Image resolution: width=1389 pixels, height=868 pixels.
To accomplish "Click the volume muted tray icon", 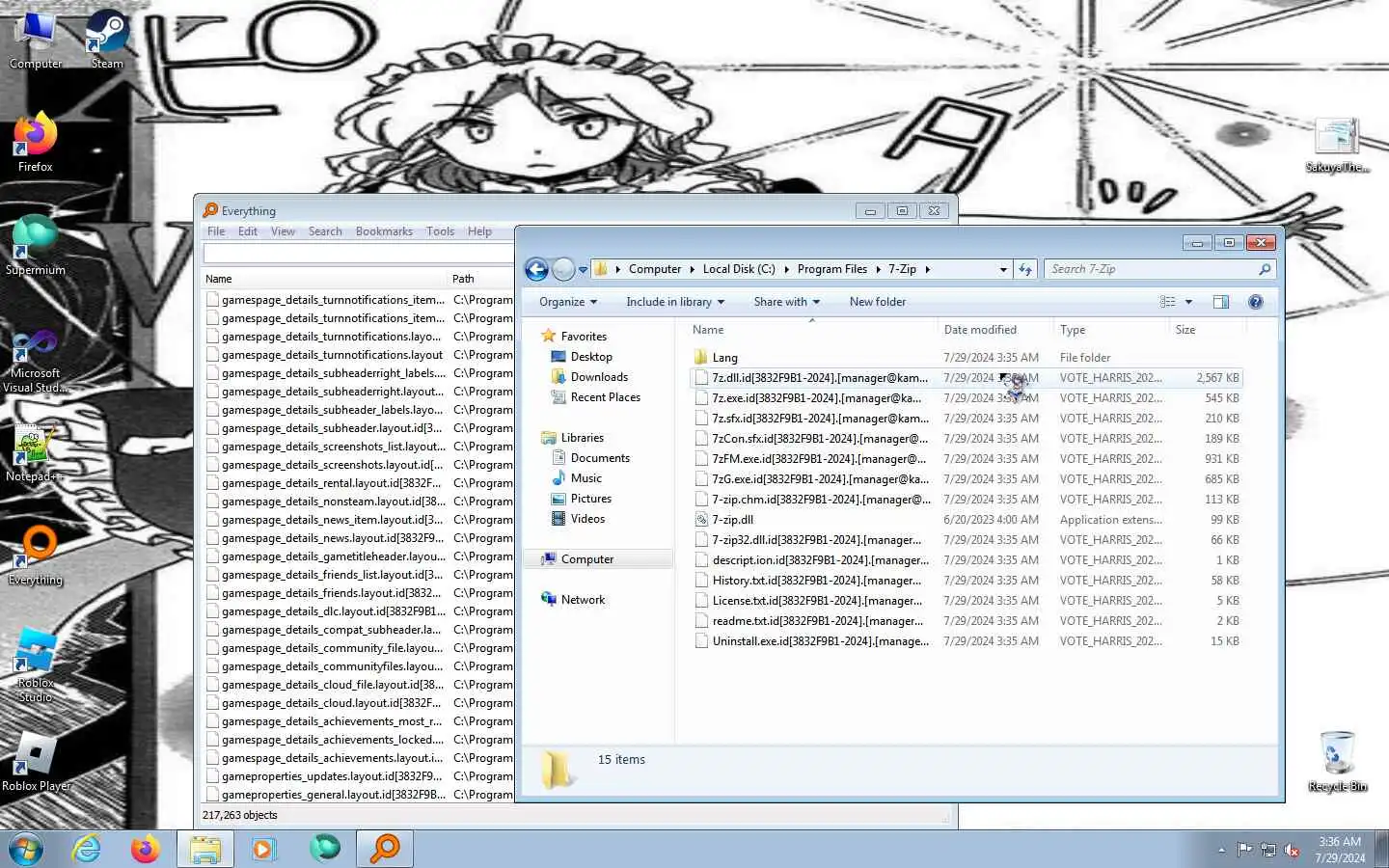I will 1292,850.
